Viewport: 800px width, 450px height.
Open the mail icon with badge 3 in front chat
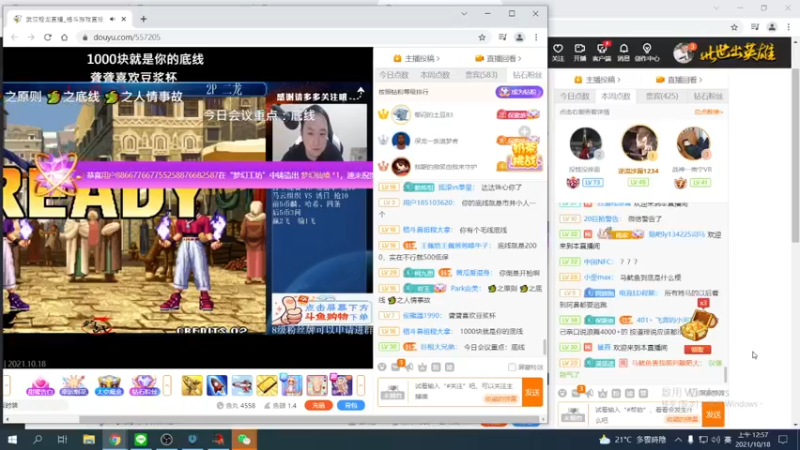tap(396, 366)
